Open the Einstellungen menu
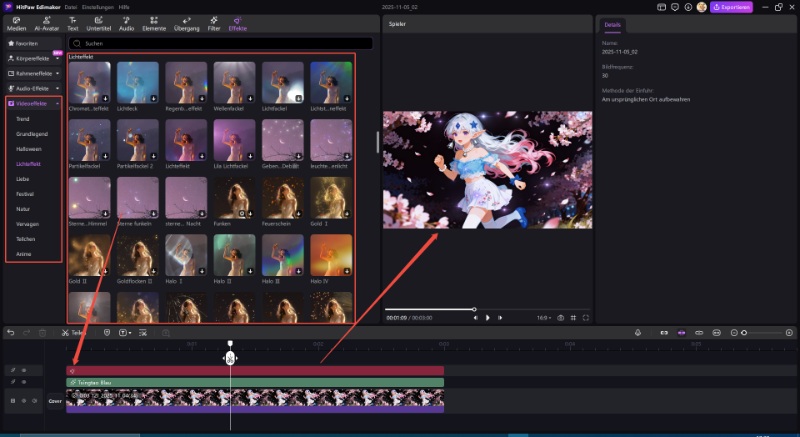The width and height of the screenshot is (800, 437). [98, 7]
